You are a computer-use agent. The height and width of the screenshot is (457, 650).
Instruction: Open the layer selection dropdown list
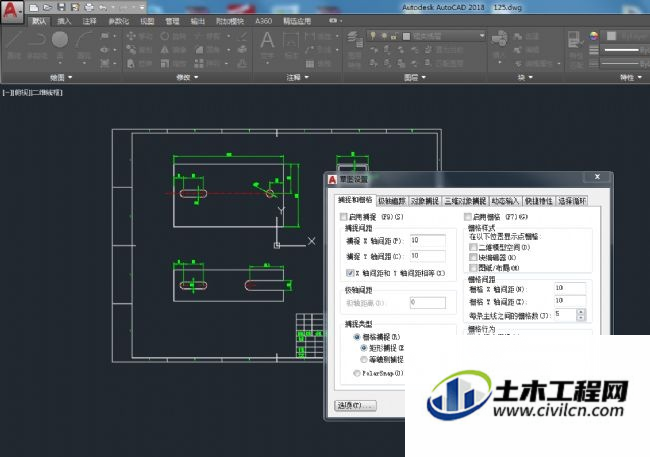[x=482, y=36]
